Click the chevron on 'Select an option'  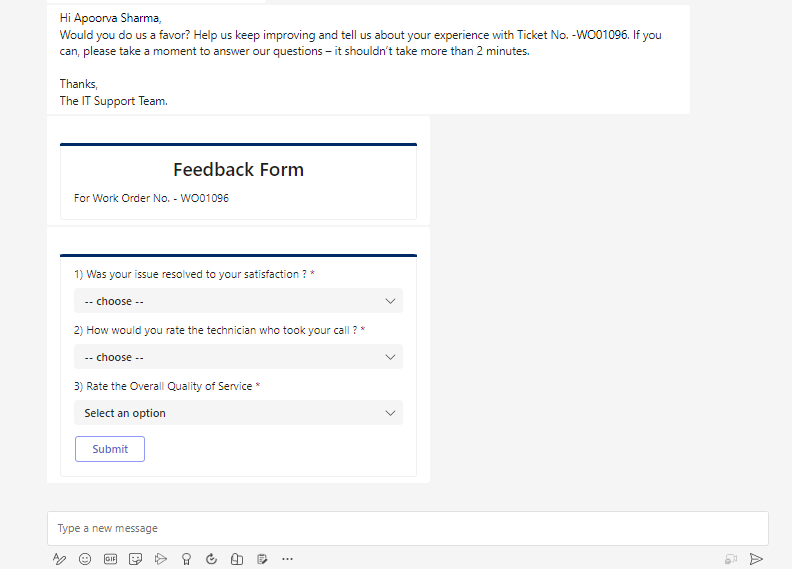390,413
